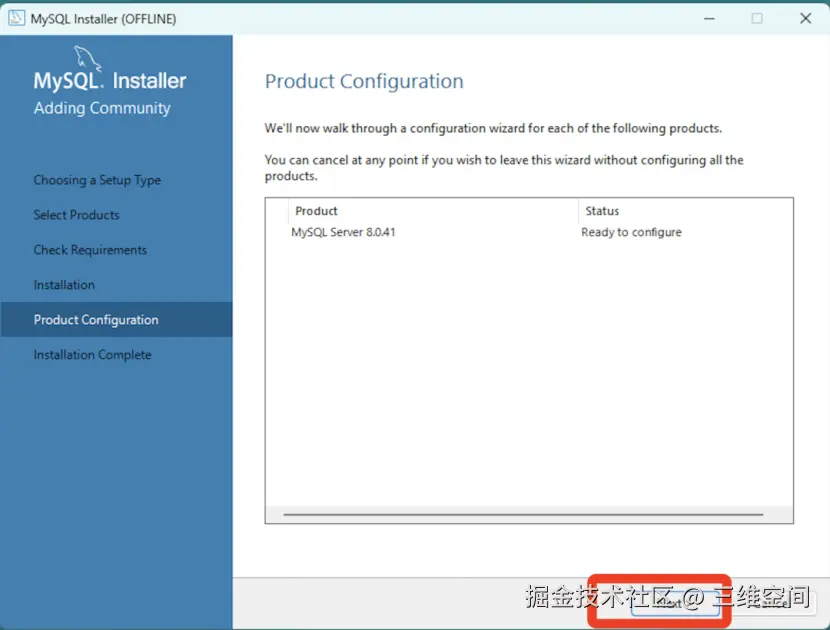Click the MySQL Installer title bar icon
The width and height of the screenshot is (830, 630).
[x=16, y=18]
